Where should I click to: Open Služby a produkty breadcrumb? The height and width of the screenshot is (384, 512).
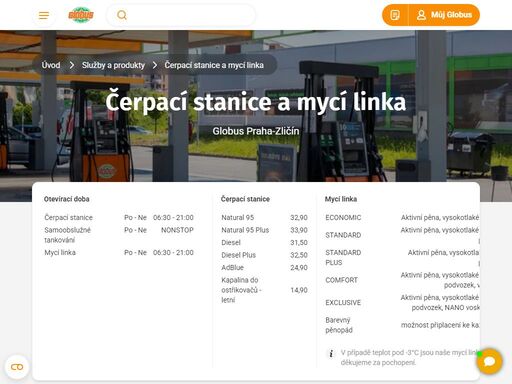tap(113, 65)
